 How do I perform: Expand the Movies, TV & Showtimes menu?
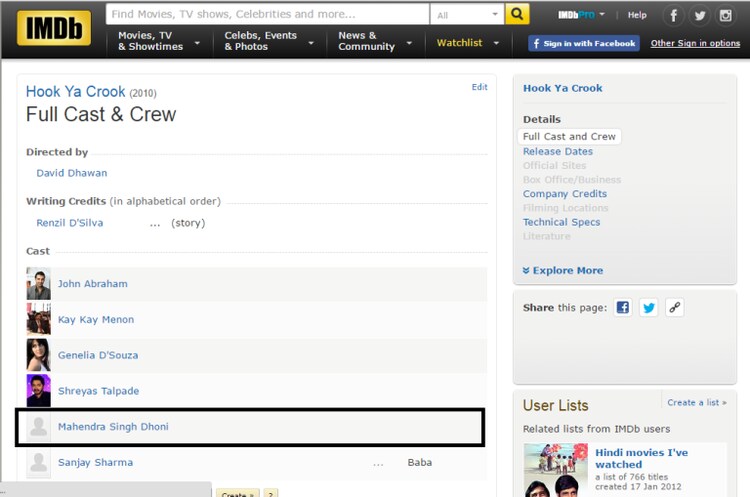click(x=158, y=41)
